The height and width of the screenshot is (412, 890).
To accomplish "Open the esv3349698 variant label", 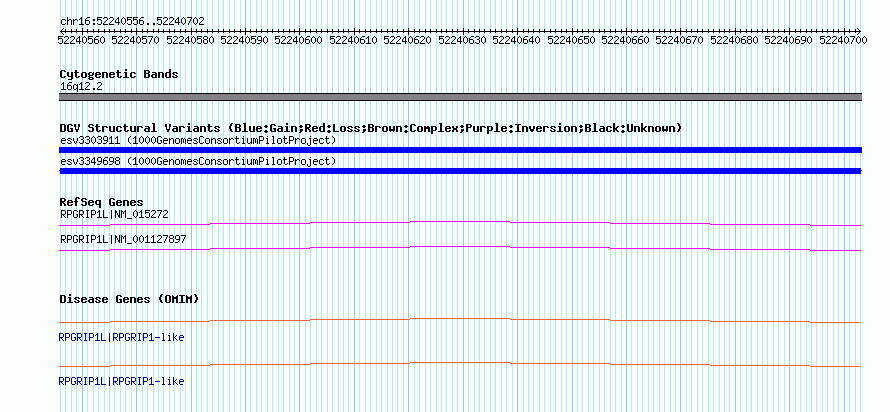I will [198, 162].
